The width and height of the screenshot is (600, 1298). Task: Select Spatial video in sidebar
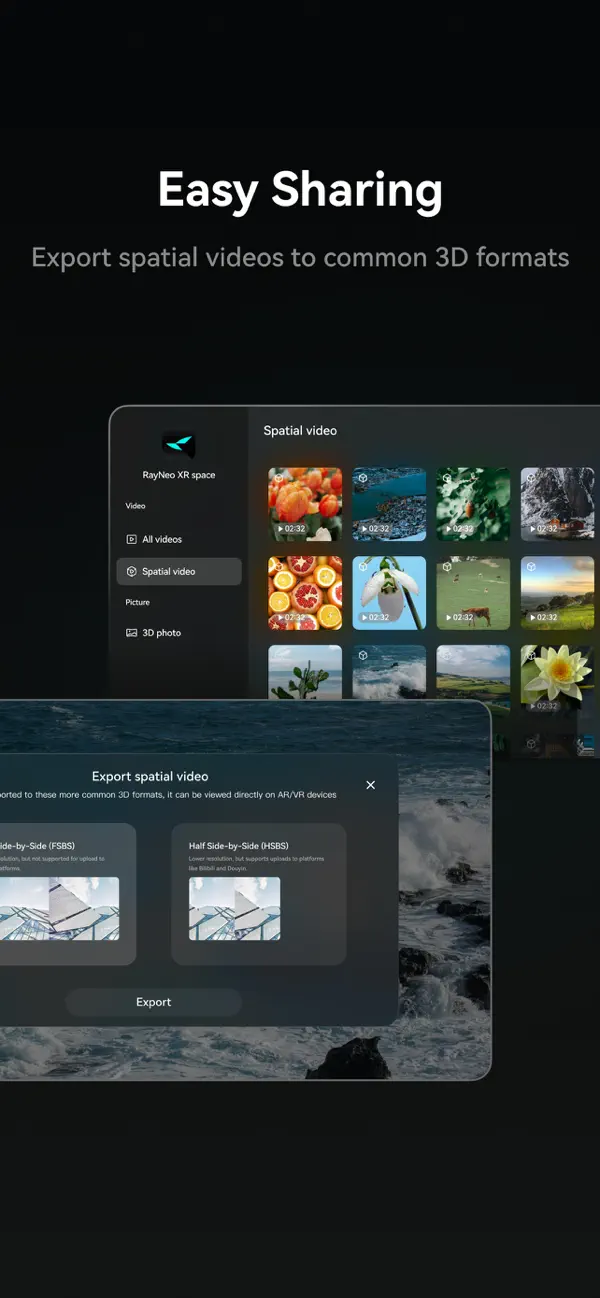[178, 571]
